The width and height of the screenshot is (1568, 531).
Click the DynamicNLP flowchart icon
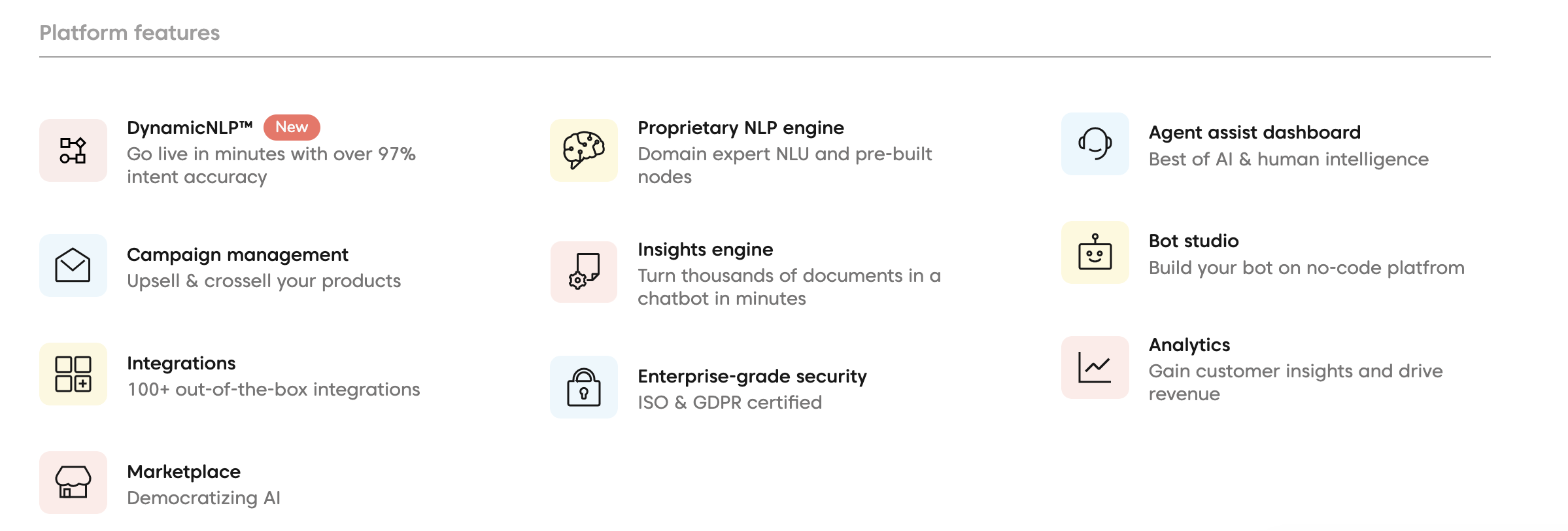73,150
